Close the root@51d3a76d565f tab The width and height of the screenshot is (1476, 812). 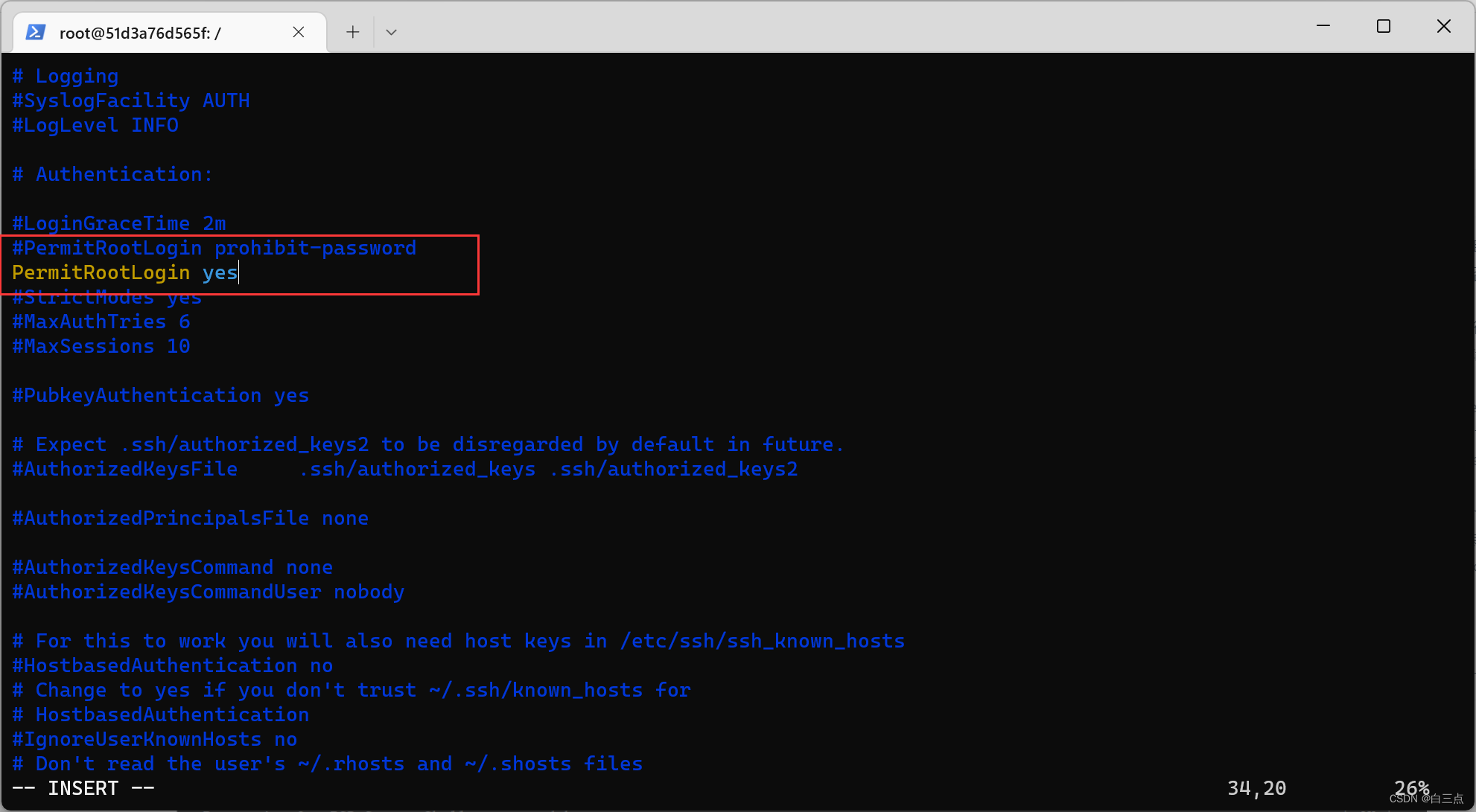299,32
